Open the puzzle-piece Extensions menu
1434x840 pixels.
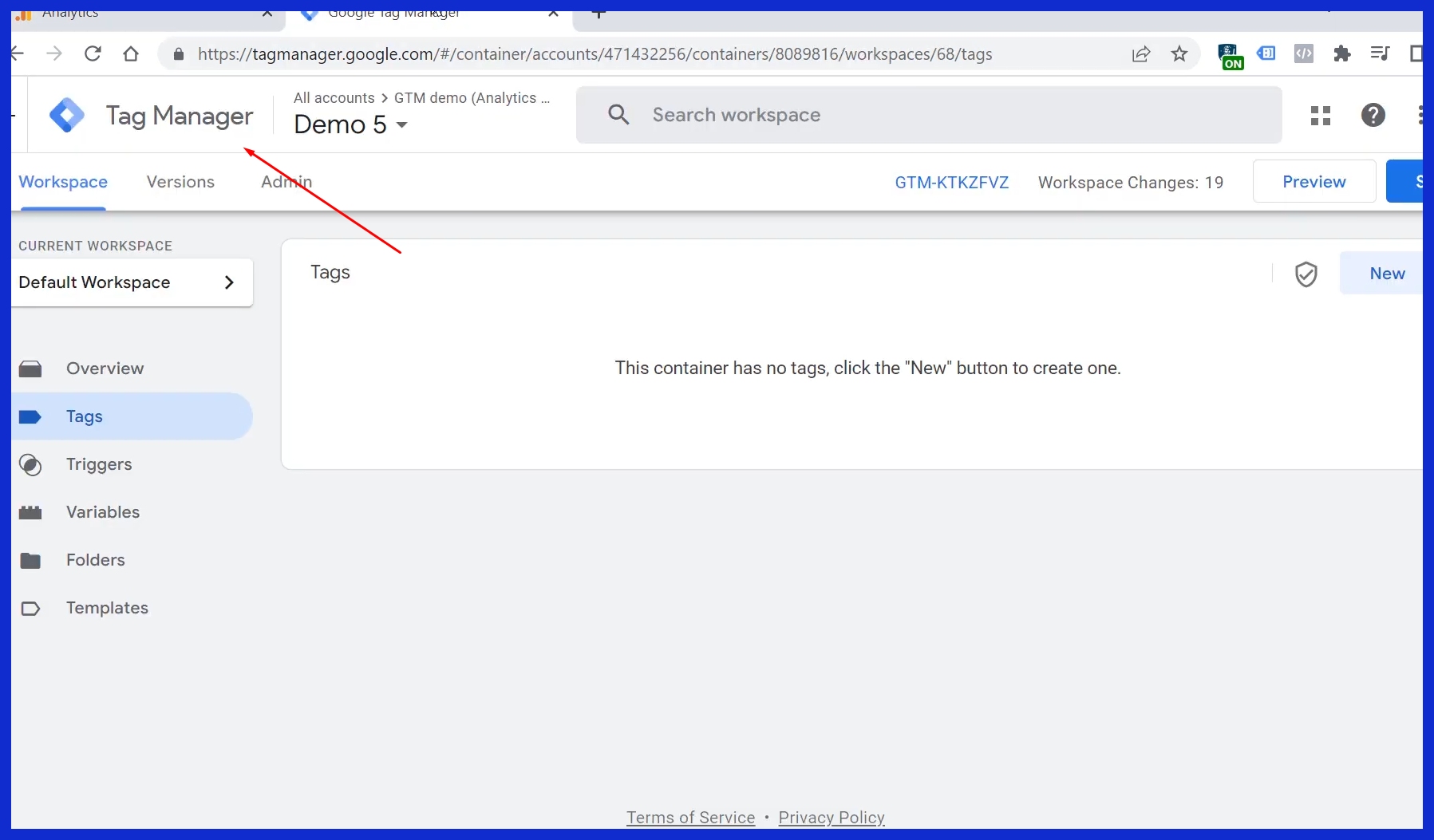(x=1342, y=53)
